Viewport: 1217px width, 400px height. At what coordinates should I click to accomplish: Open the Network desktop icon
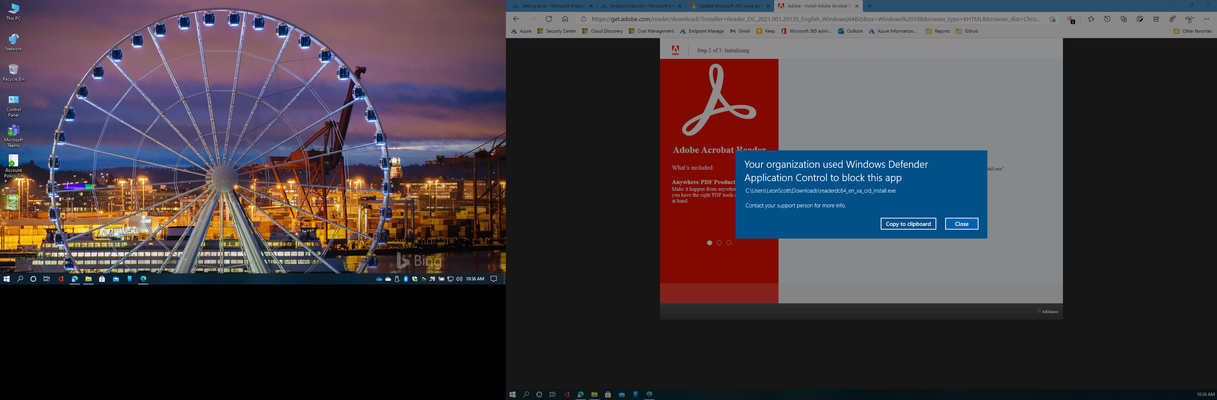[x=14, y=42]
